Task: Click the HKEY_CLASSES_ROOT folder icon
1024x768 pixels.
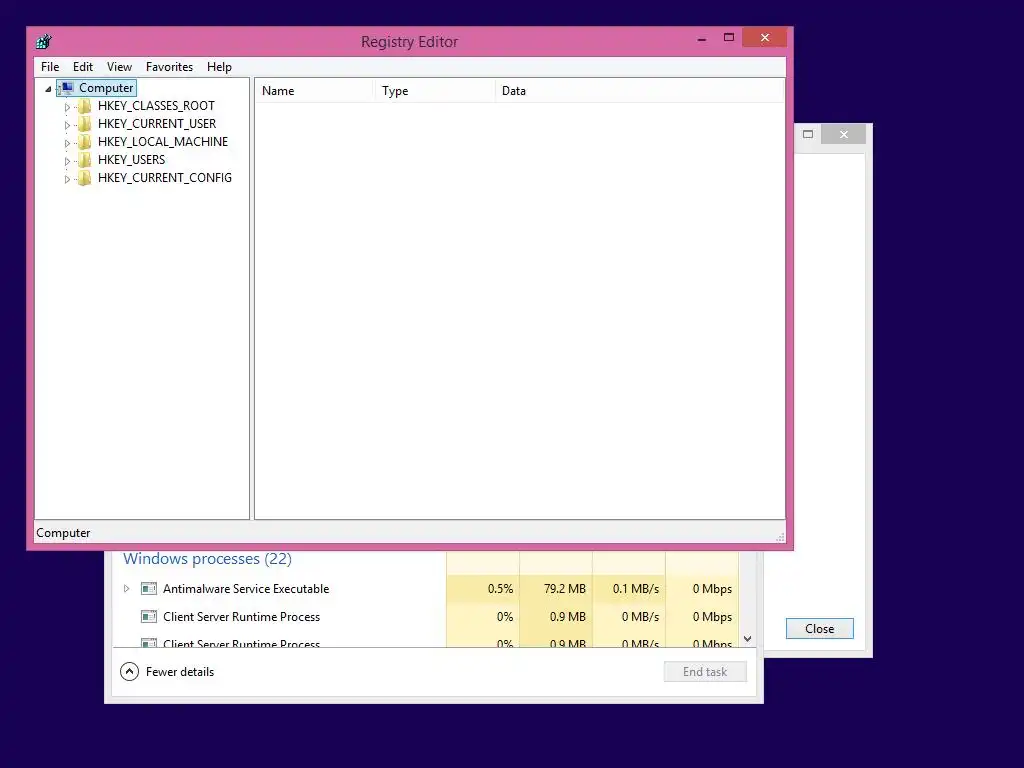Action: coord(84,106)
